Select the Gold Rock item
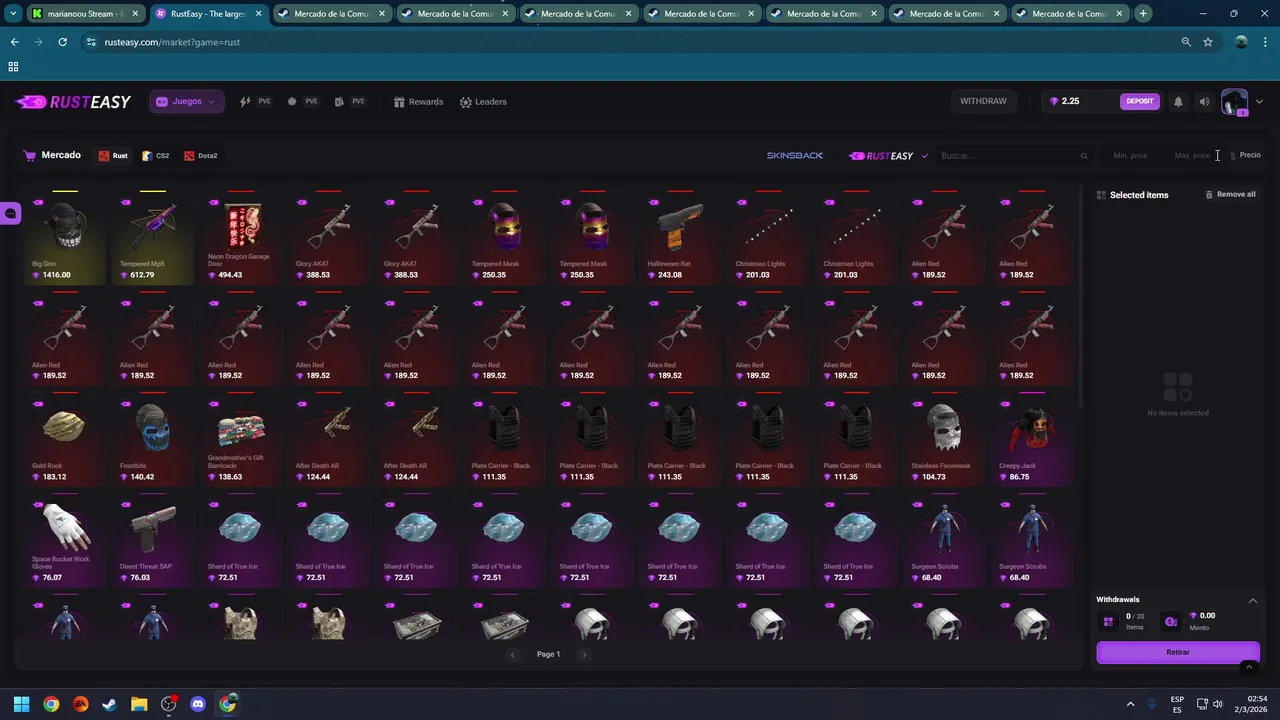This screenshot has height=720, width=1280. click(x=65, y=438)
